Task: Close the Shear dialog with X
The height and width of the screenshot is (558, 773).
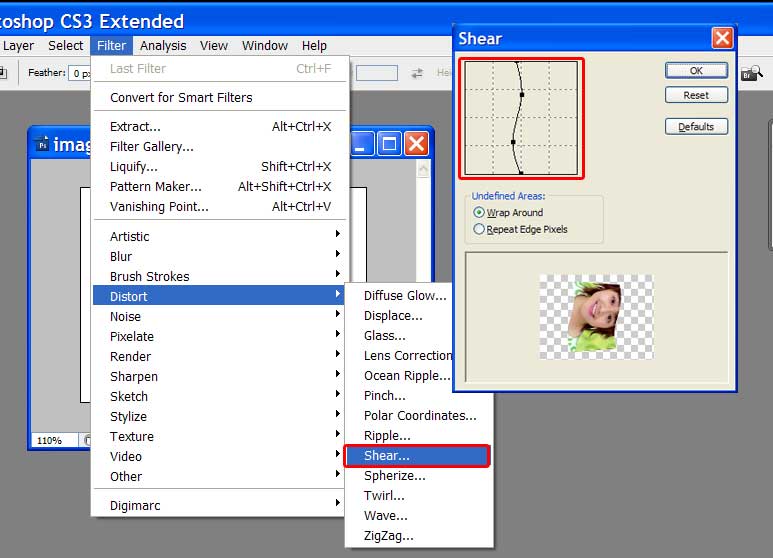Action: [722, 38]
